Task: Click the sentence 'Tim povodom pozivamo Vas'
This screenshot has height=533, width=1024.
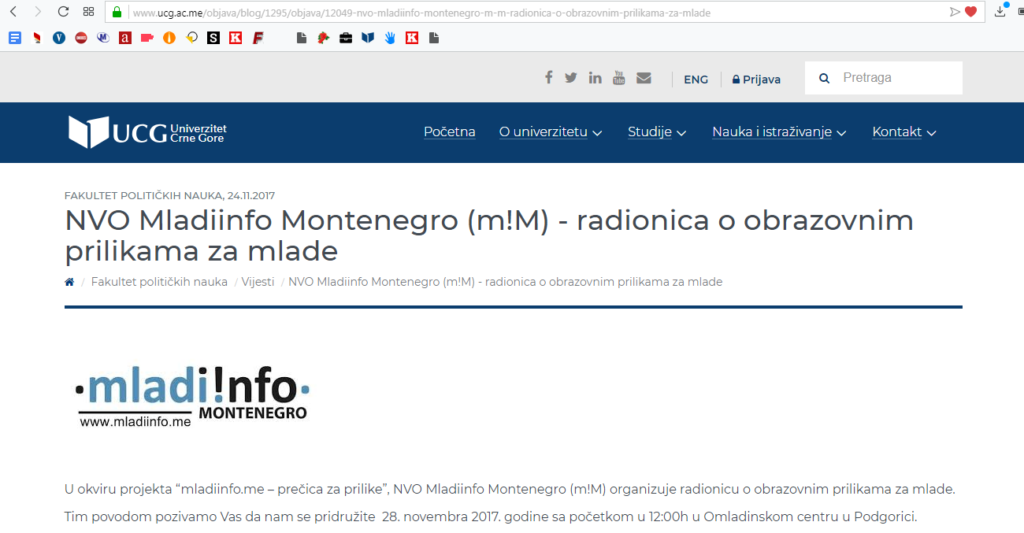Action: (490, 517)
